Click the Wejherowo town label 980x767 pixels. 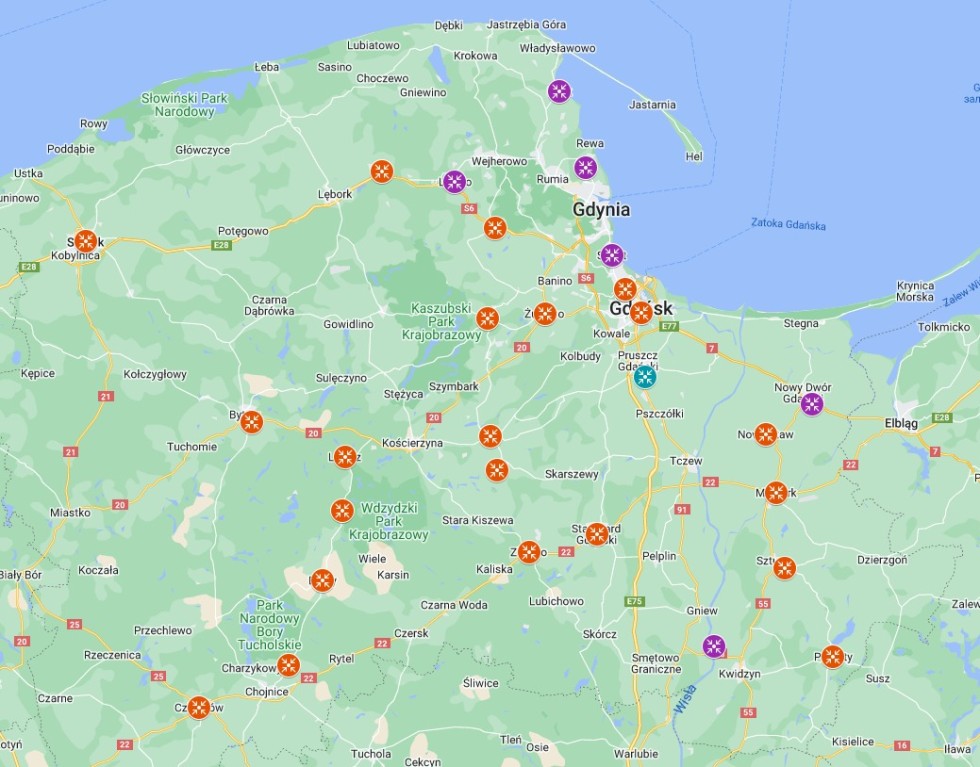click(499, 161)
